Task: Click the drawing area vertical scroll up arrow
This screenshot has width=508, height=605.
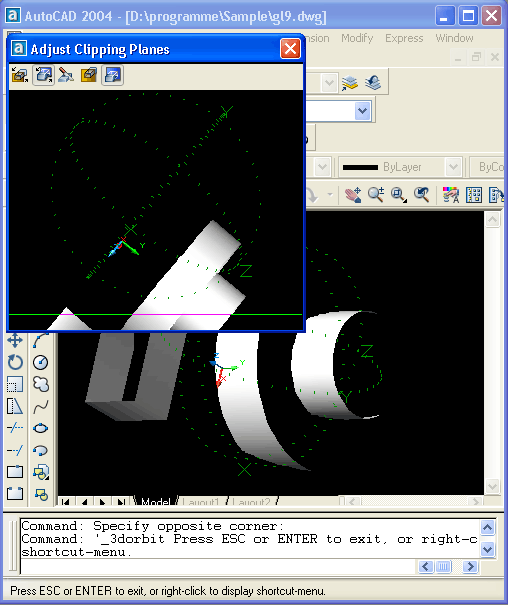Action: click(493, 220)
